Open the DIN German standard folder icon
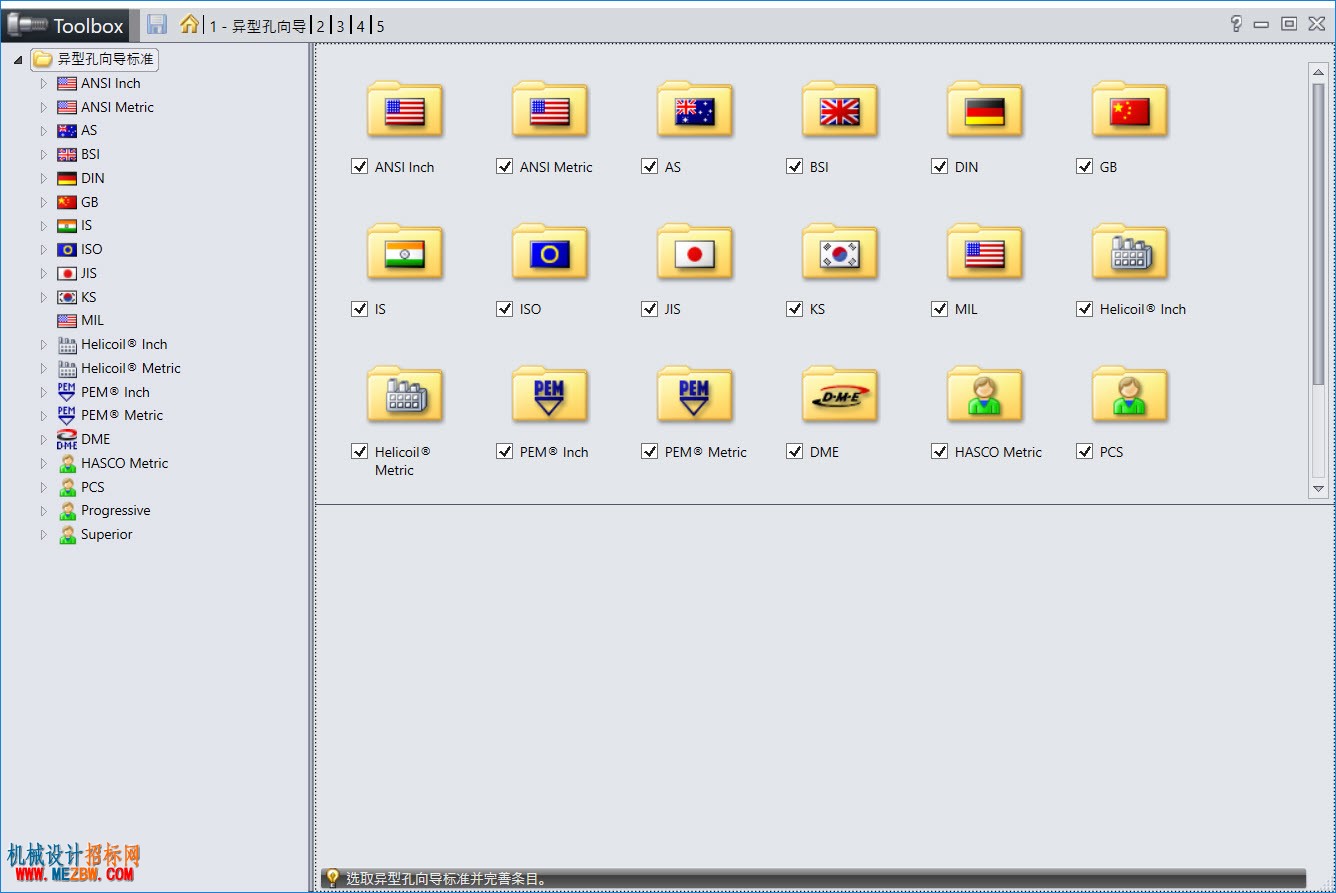Screen dimensions: 1336x893 985,110
